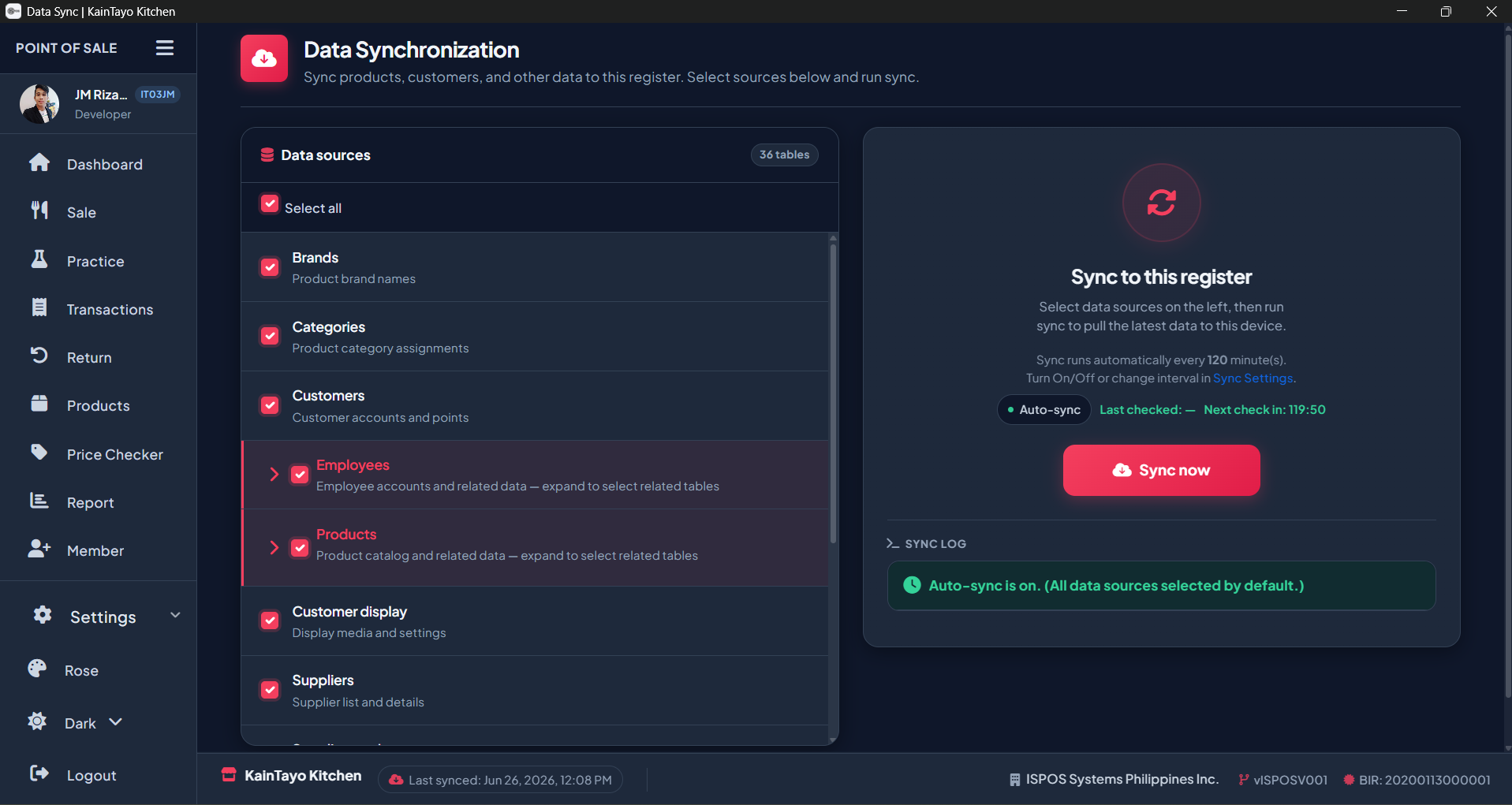Click the version branch icon in footer

click(x=1244, y=780)
